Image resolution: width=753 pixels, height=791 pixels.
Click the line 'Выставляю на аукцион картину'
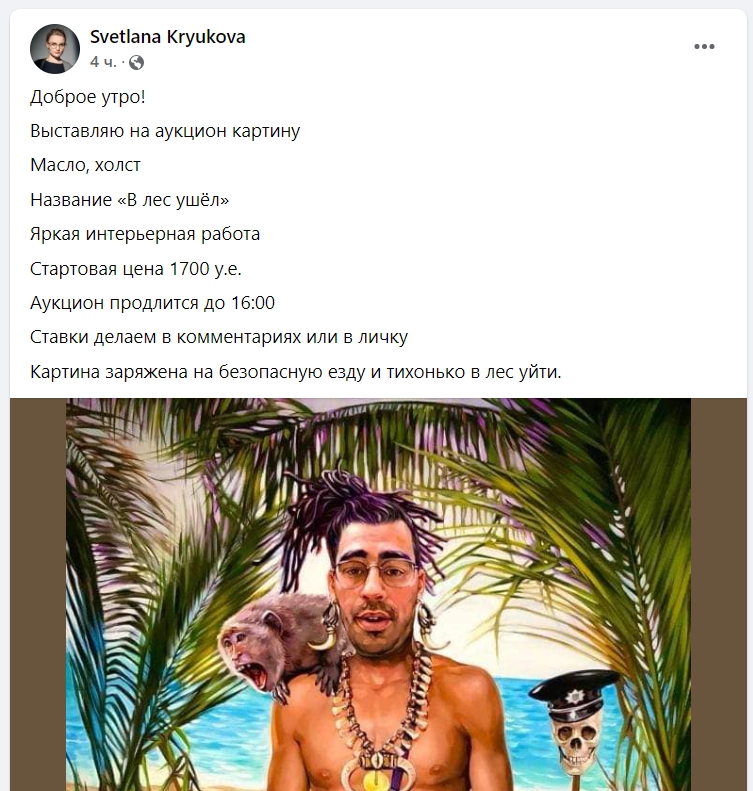pyautogui.click(x=165, y=131)
